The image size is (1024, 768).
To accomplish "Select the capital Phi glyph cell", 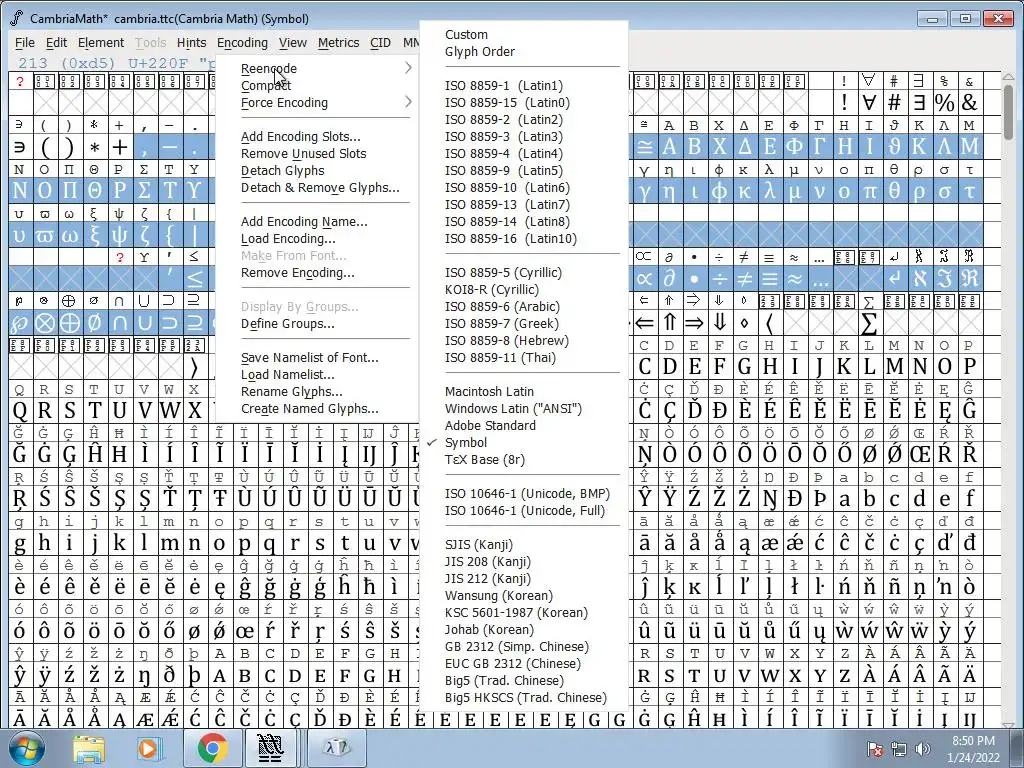I will pos(794,146).
